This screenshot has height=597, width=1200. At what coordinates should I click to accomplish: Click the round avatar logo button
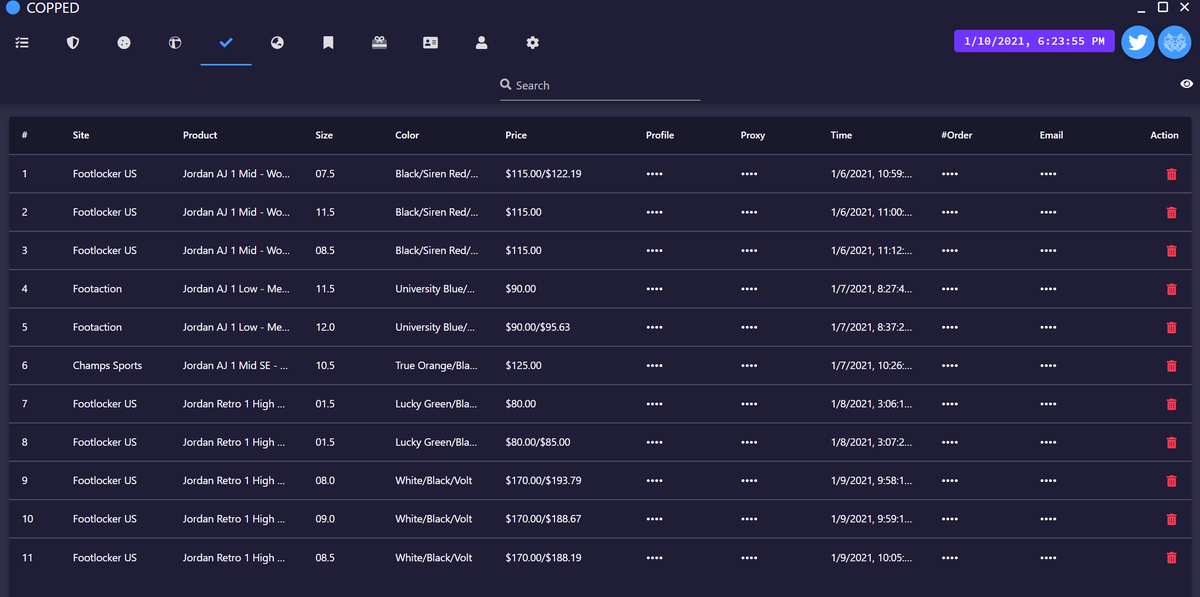coord(1174,42)
